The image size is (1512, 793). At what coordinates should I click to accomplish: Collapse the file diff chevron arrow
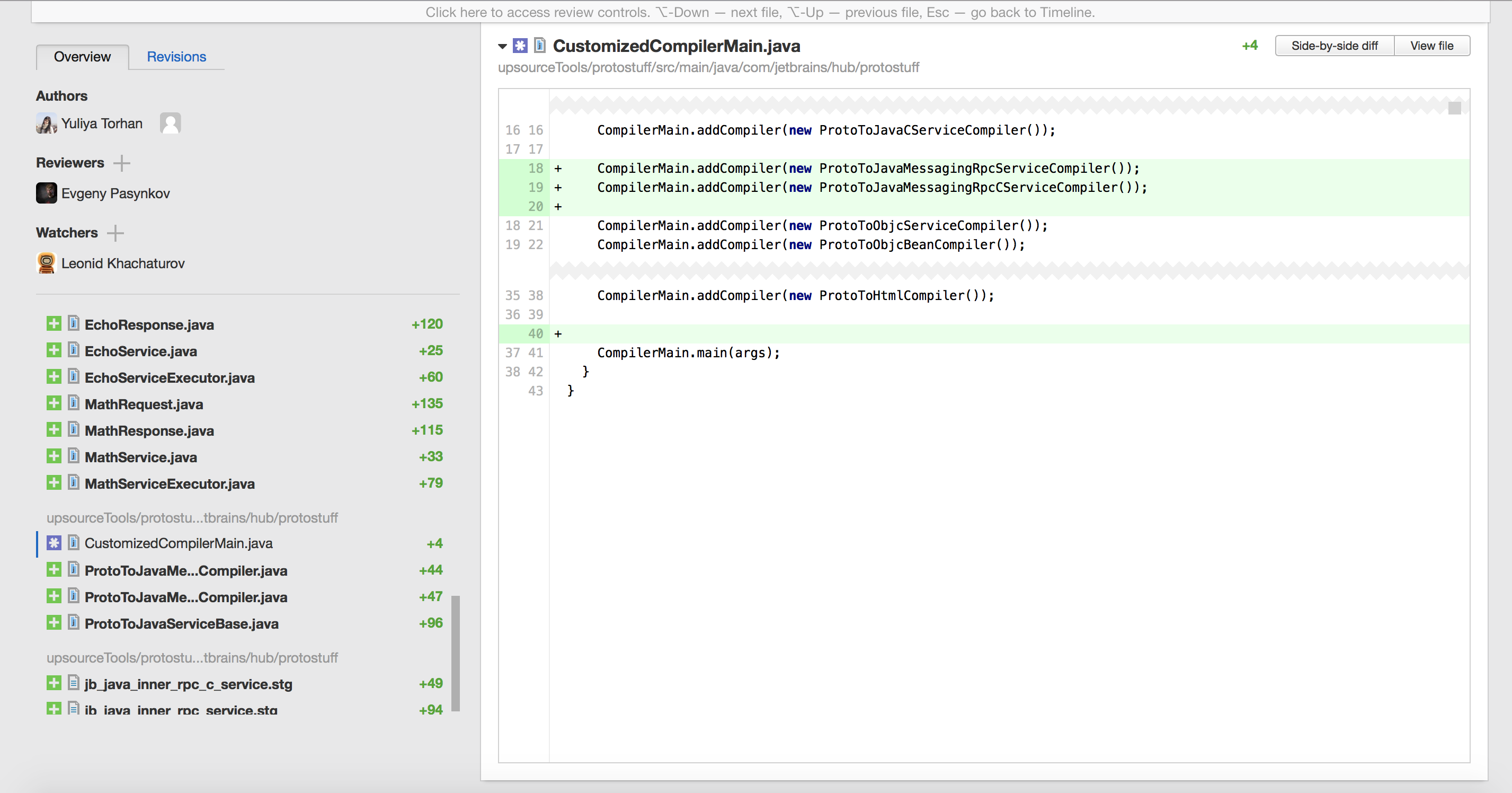tap(504, 45)
